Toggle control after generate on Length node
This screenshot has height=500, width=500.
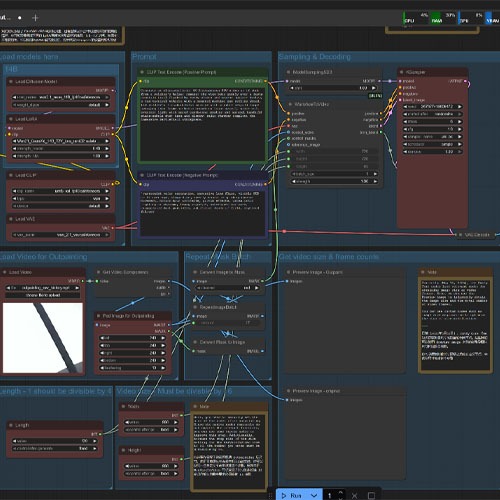pyautogui.click(x=55, y=448)
